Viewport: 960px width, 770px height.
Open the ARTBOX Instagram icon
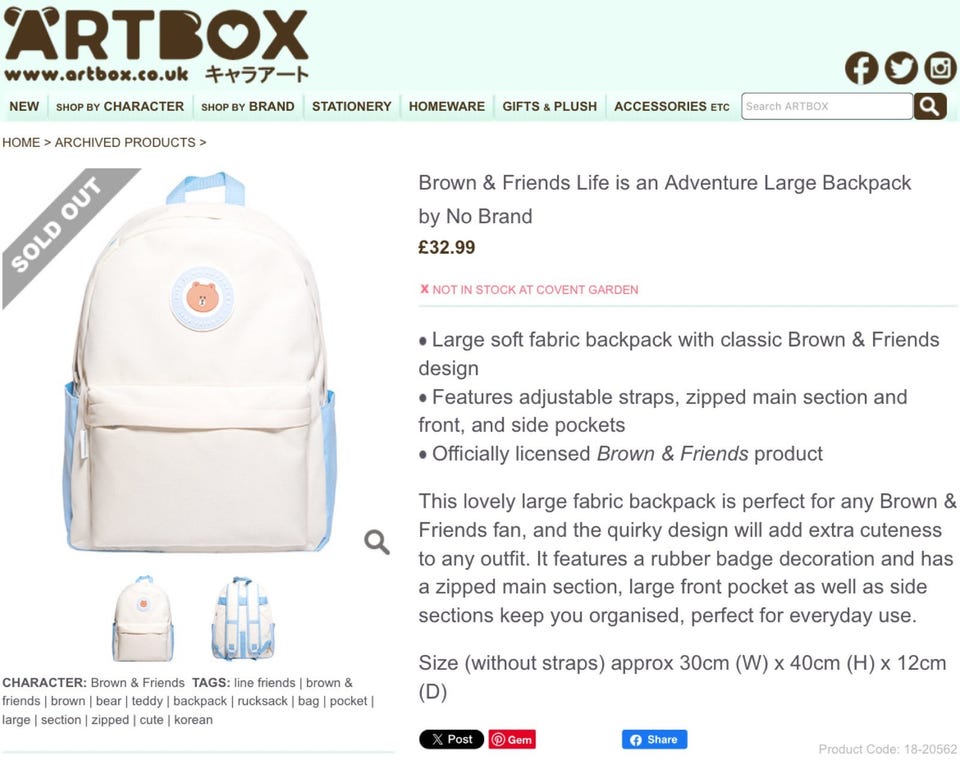(939, 67)
